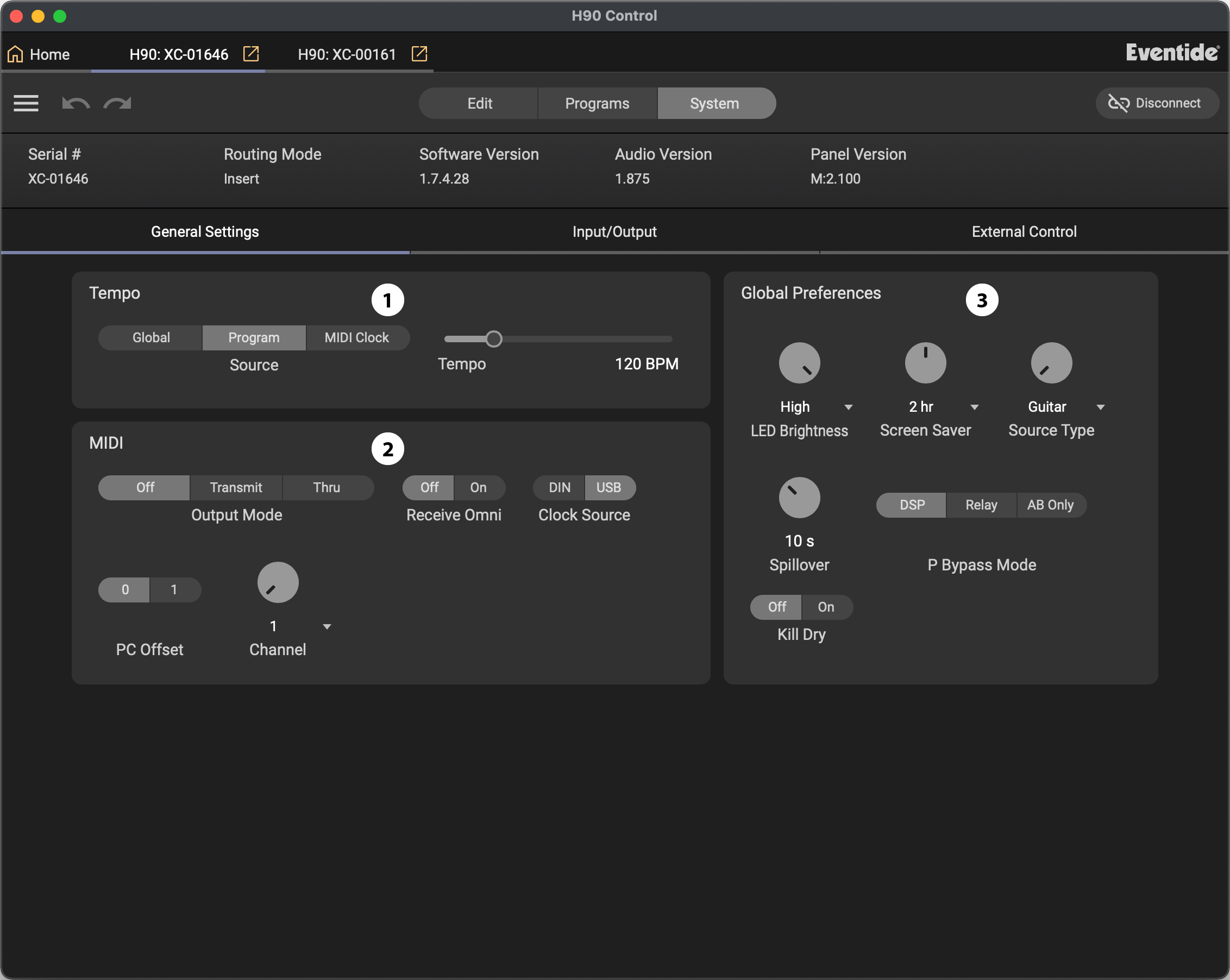Pop out the H90: XC-00161 tab

[x=419, y=54]
